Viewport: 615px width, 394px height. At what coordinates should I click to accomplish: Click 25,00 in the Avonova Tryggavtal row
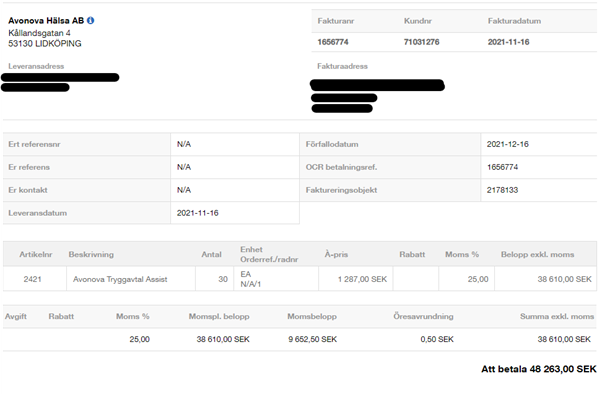[478, 279]
